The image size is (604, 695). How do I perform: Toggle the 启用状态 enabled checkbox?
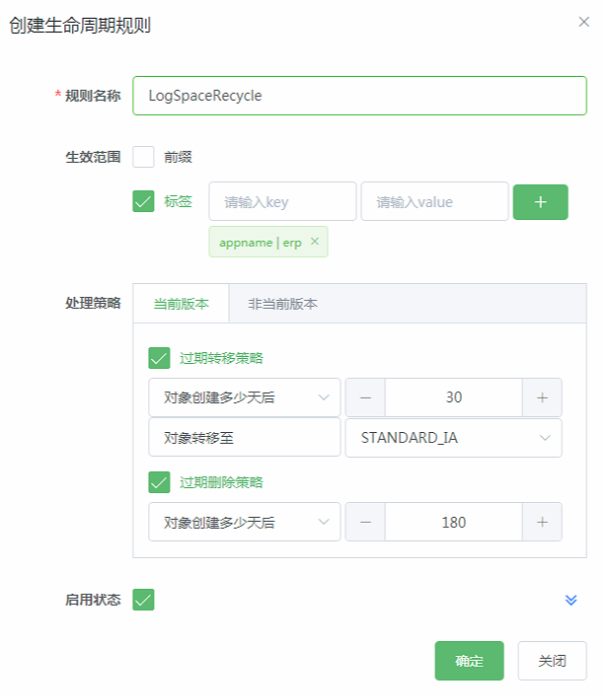pos(144,600)
